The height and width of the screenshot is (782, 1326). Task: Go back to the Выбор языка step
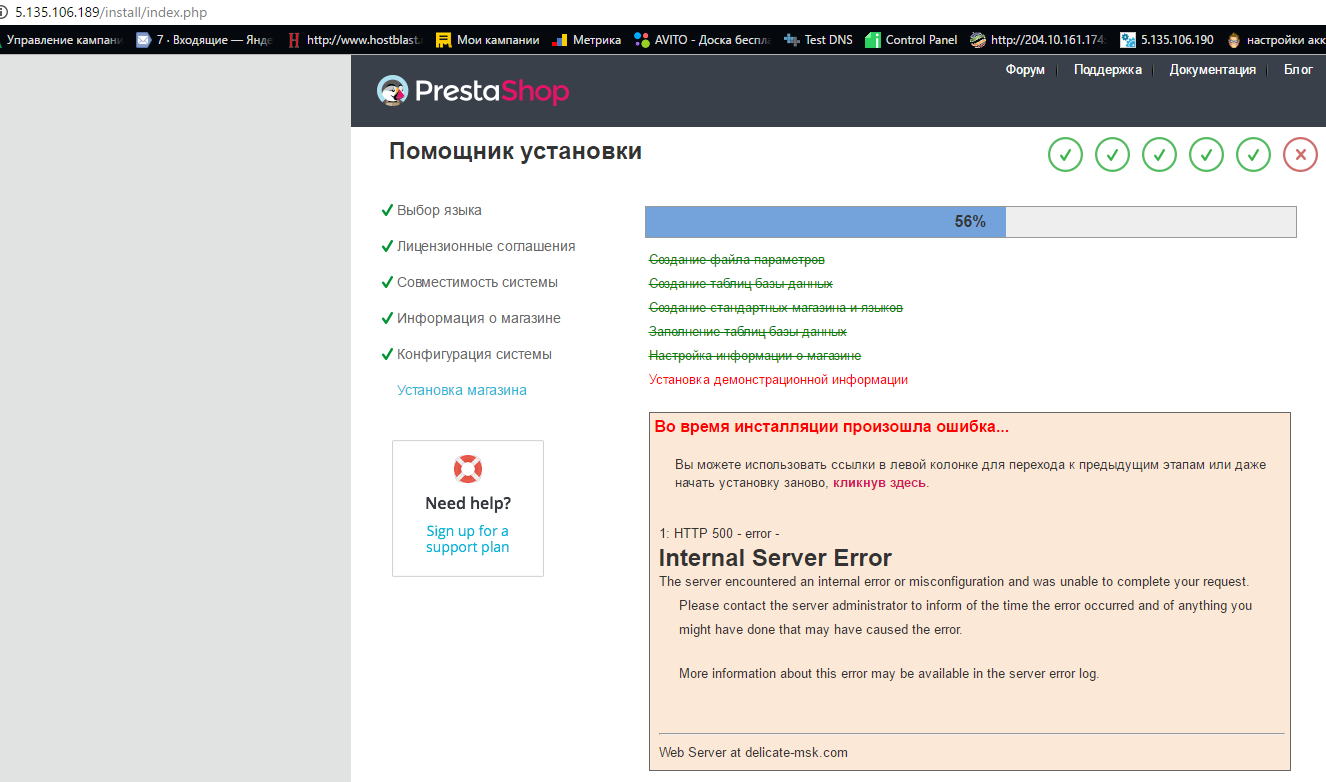[x=439, y=210]
